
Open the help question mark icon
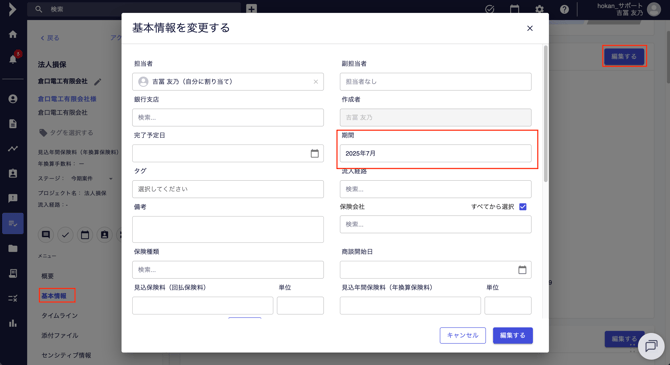(x=564, y=9)
